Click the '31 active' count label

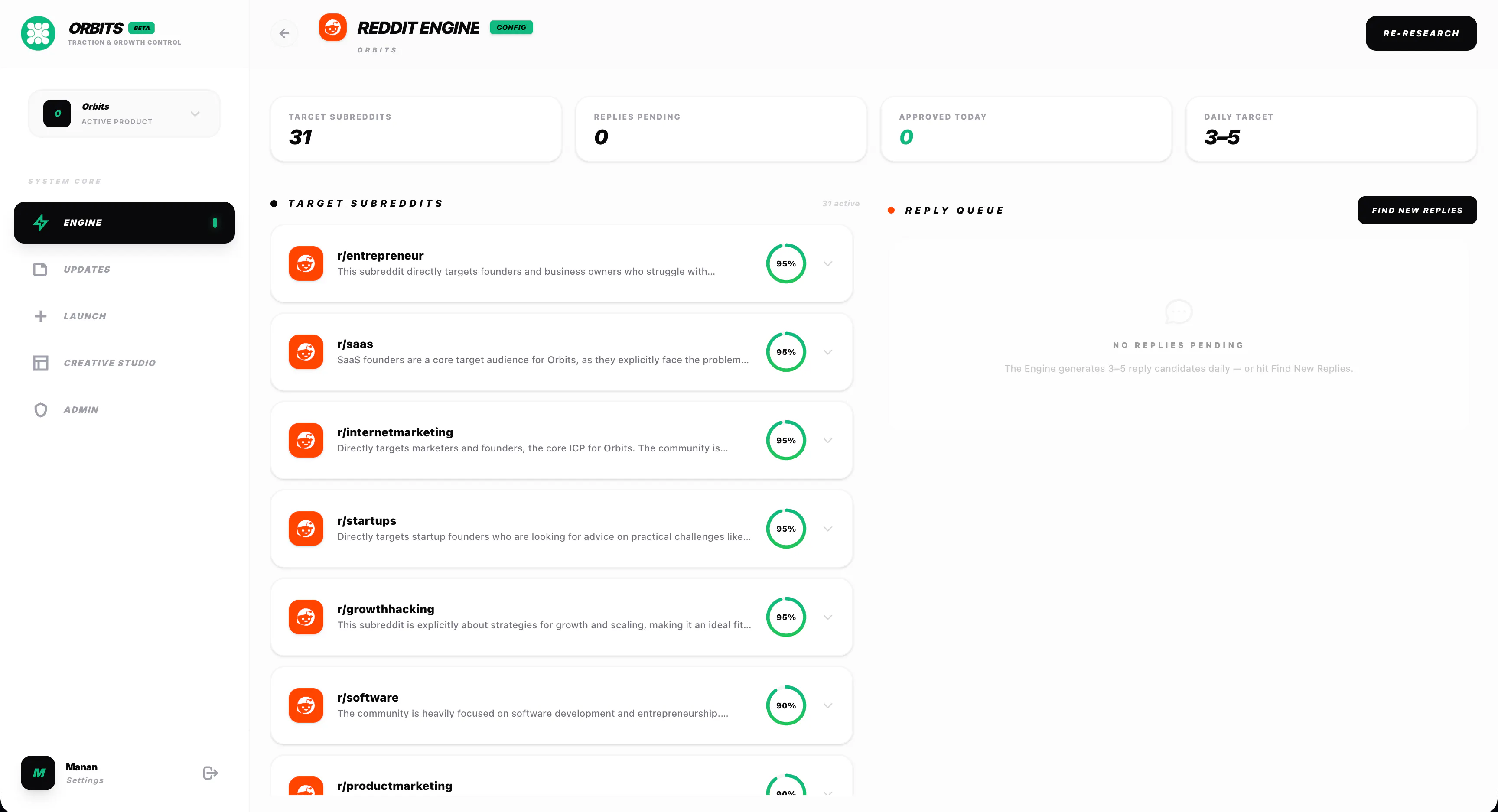pos(841,204)
